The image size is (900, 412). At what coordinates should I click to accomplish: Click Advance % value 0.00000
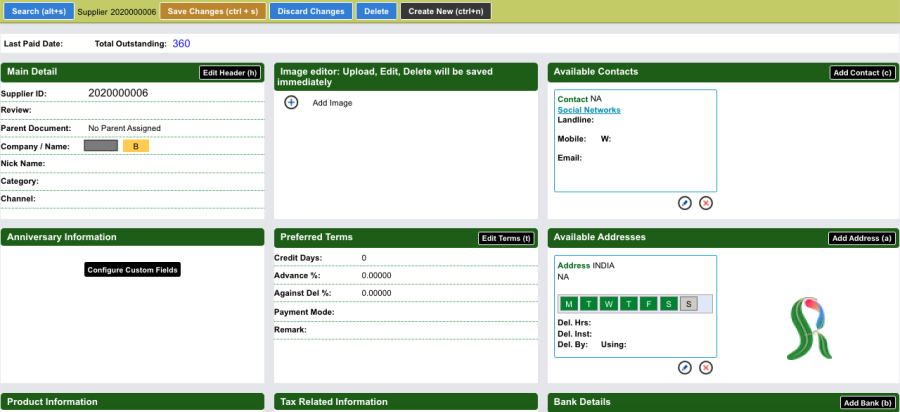[x=377, y=275]
